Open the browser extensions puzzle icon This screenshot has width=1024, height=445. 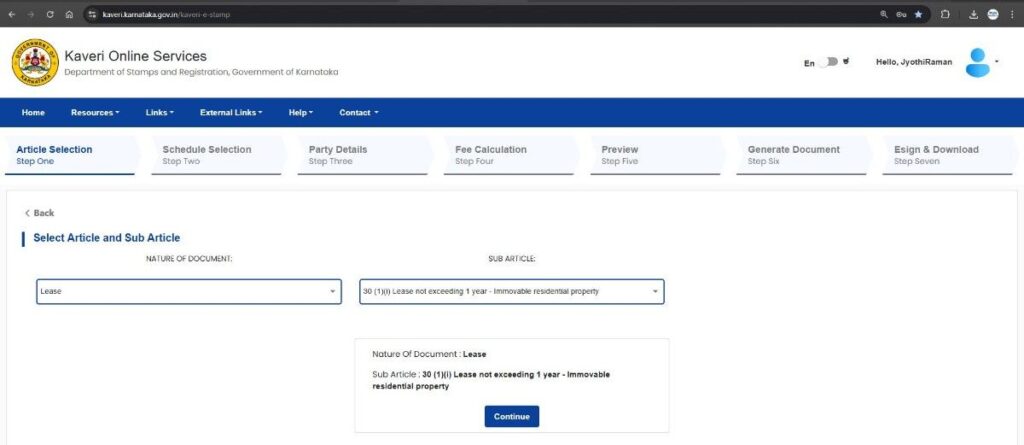(x=945, y=14)
